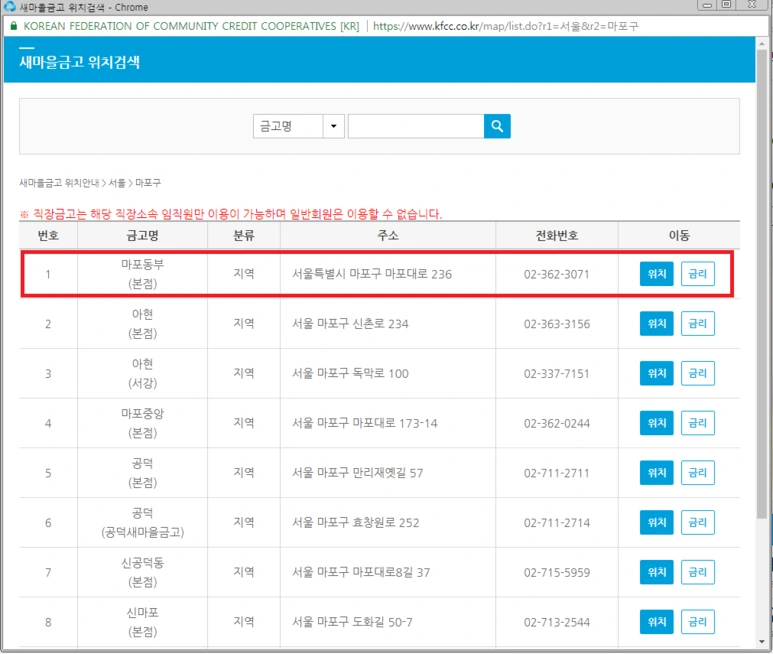The width and height of the screenshot is (773, 654).
Task: Maximize the Chrome popup window
Action: coord(726,4)
